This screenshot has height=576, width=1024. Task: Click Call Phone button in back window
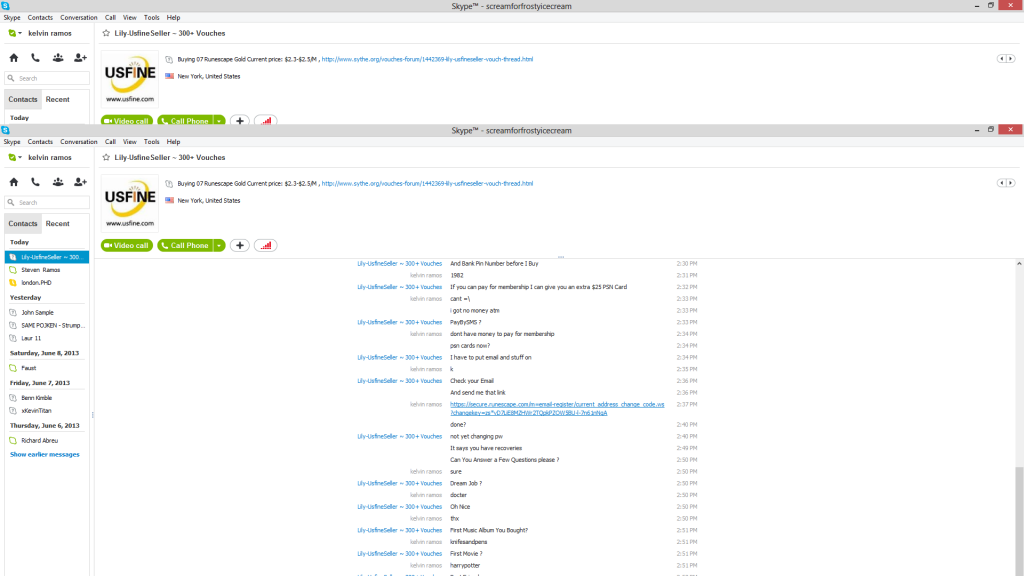tap(185, 121)
